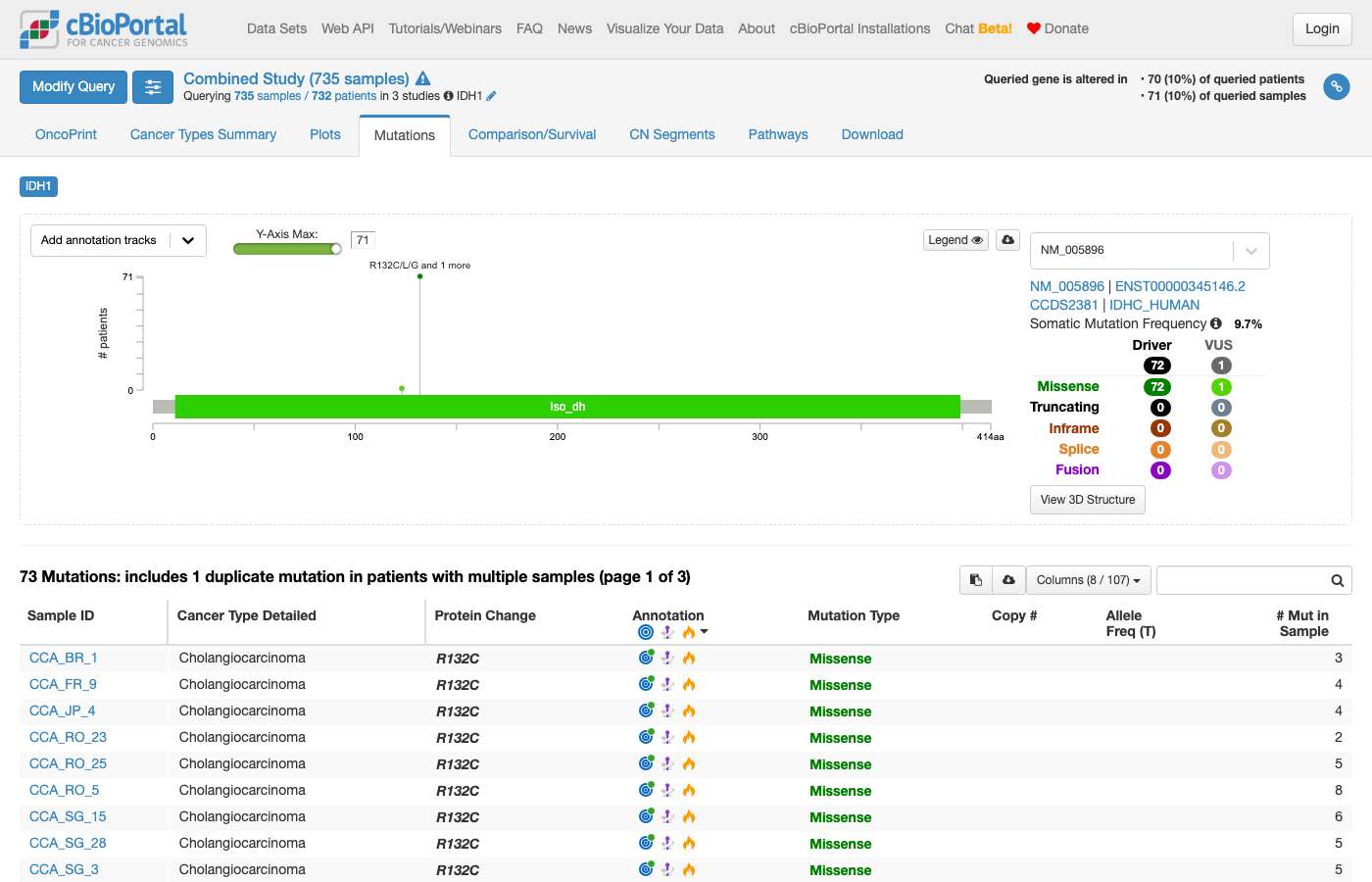Click the cBioPortal logo

pyautogui.click(x=104, y=29)
